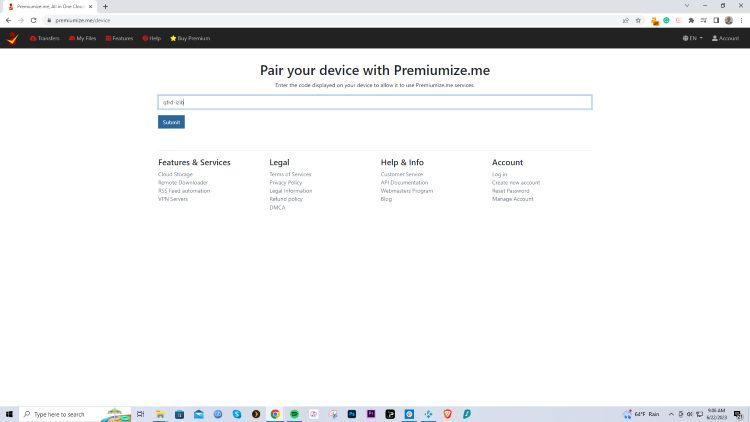Open Photoshop from taskbar
Image resolution: width=750 pixels, height=422 pixels.
pyautogui.click(x=352, y=414)
